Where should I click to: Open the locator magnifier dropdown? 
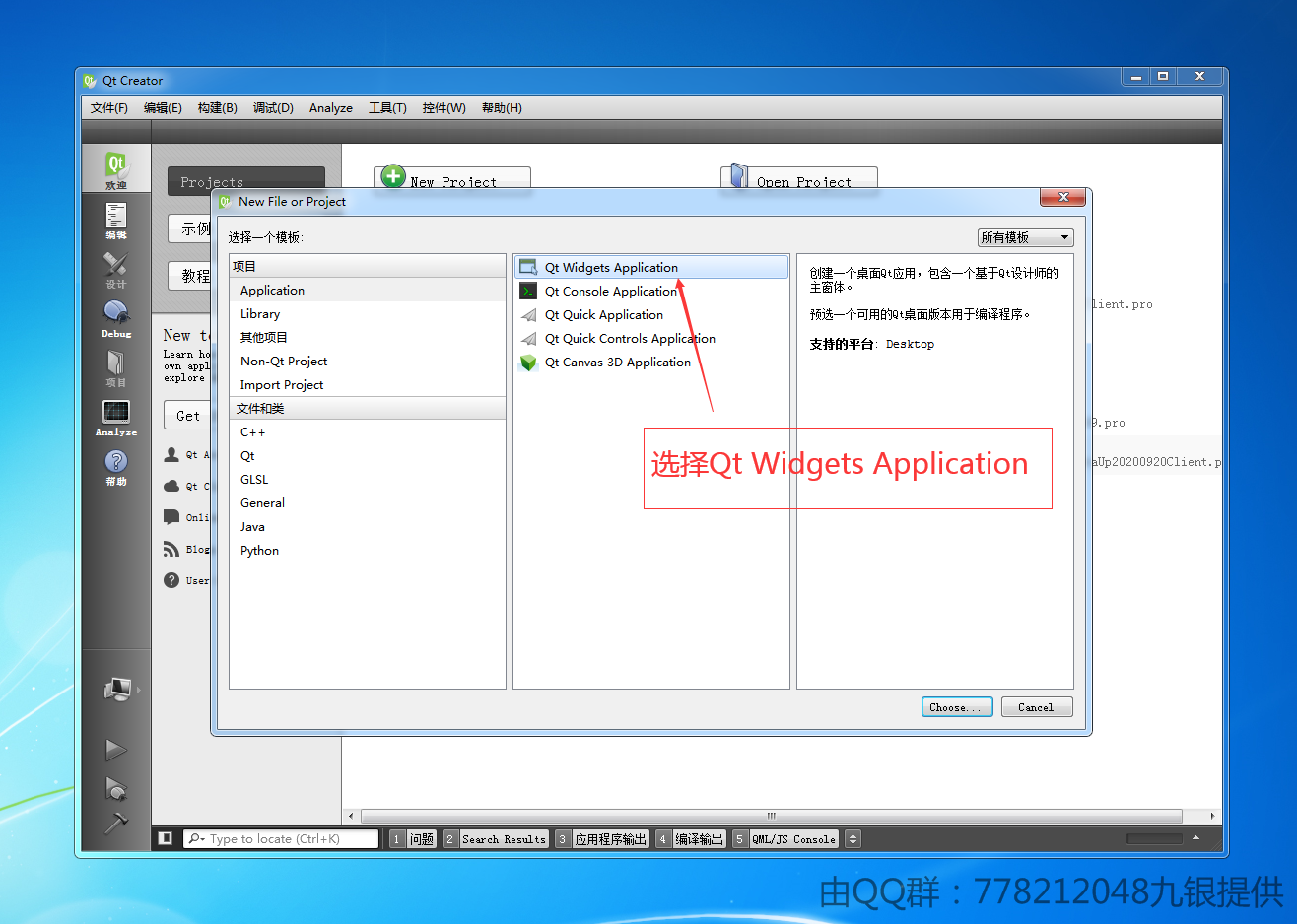point(197,838)
